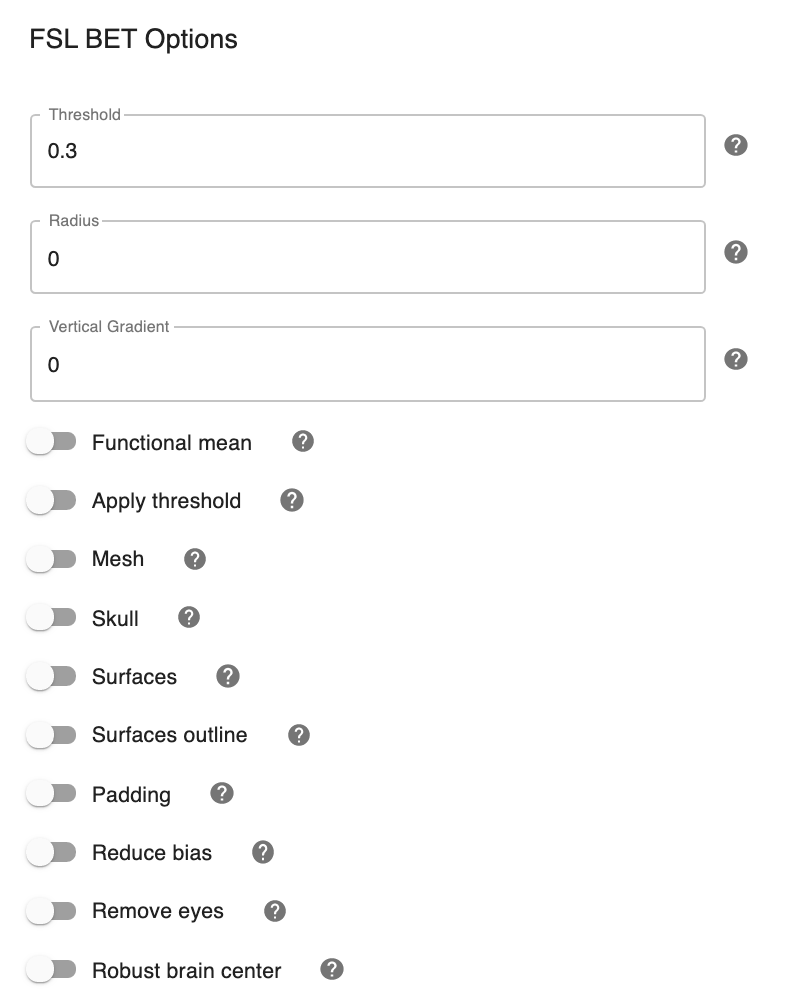This screenshot has height=1008, width=796.
Task: Focus the Radius input field
Action: pyautogui.click(x=368, y=258)
